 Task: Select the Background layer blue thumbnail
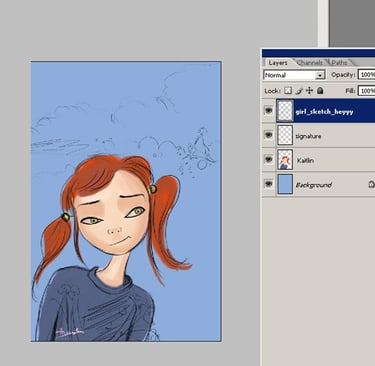tap(285, 184)
